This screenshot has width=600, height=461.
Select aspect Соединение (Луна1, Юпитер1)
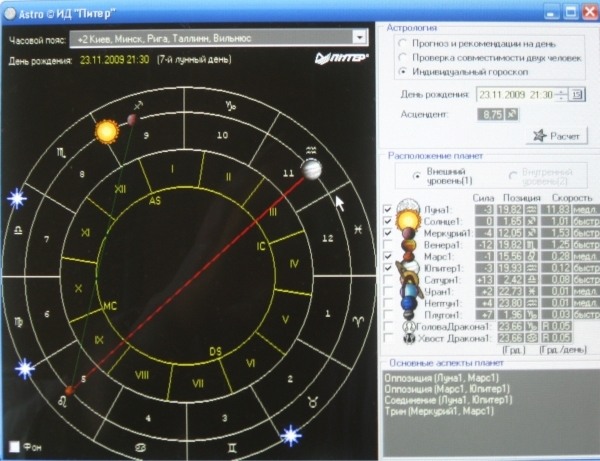click(x=448, y=400)
